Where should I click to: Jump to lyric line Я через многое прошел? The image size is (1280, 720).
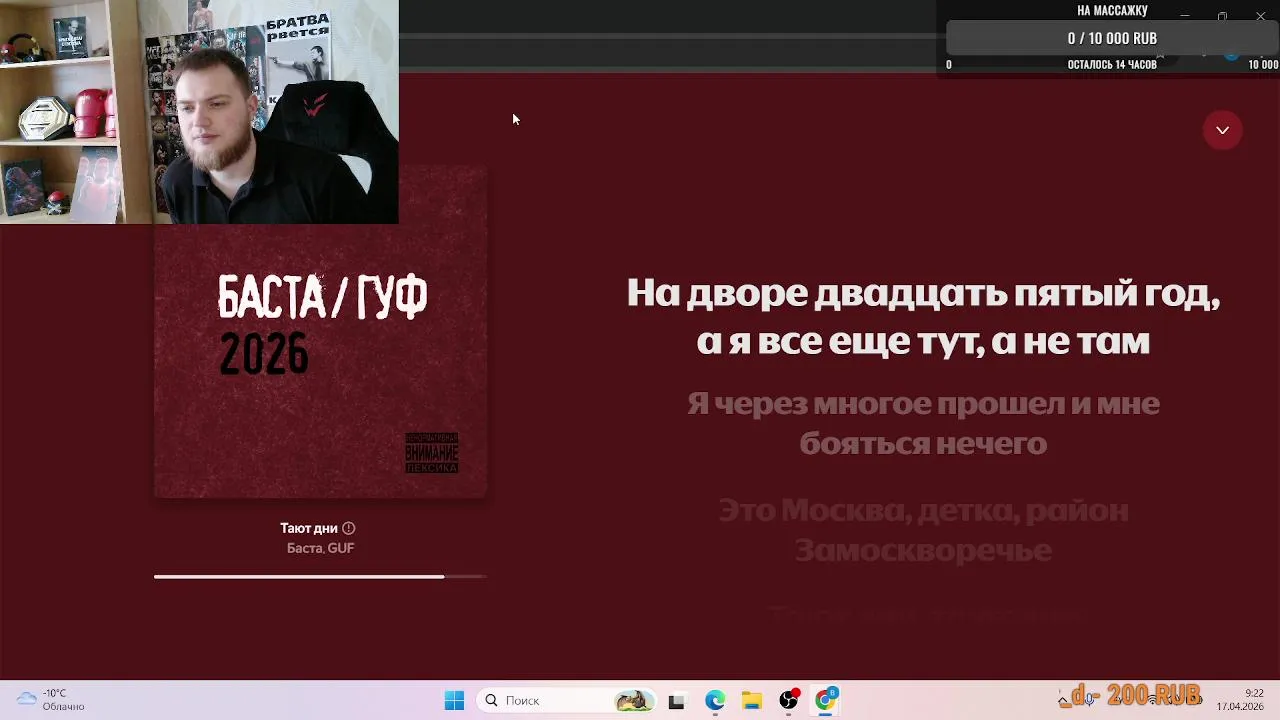click(923, 423)
